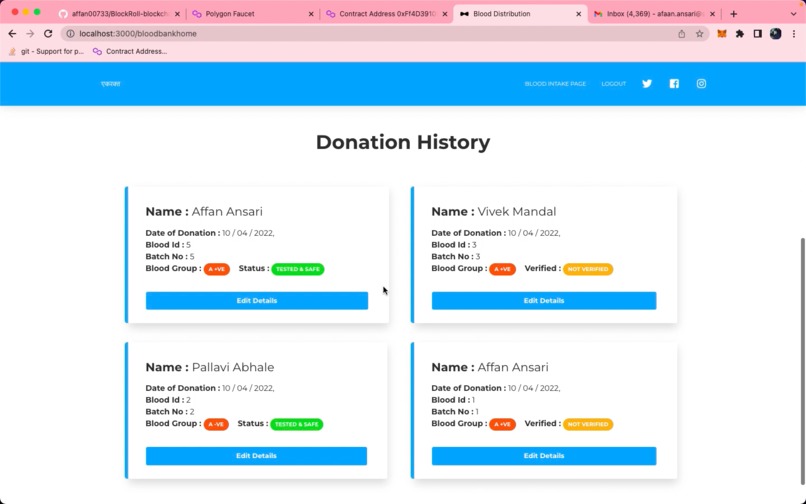Edit details for Vivek Mandal

[544, 301]
